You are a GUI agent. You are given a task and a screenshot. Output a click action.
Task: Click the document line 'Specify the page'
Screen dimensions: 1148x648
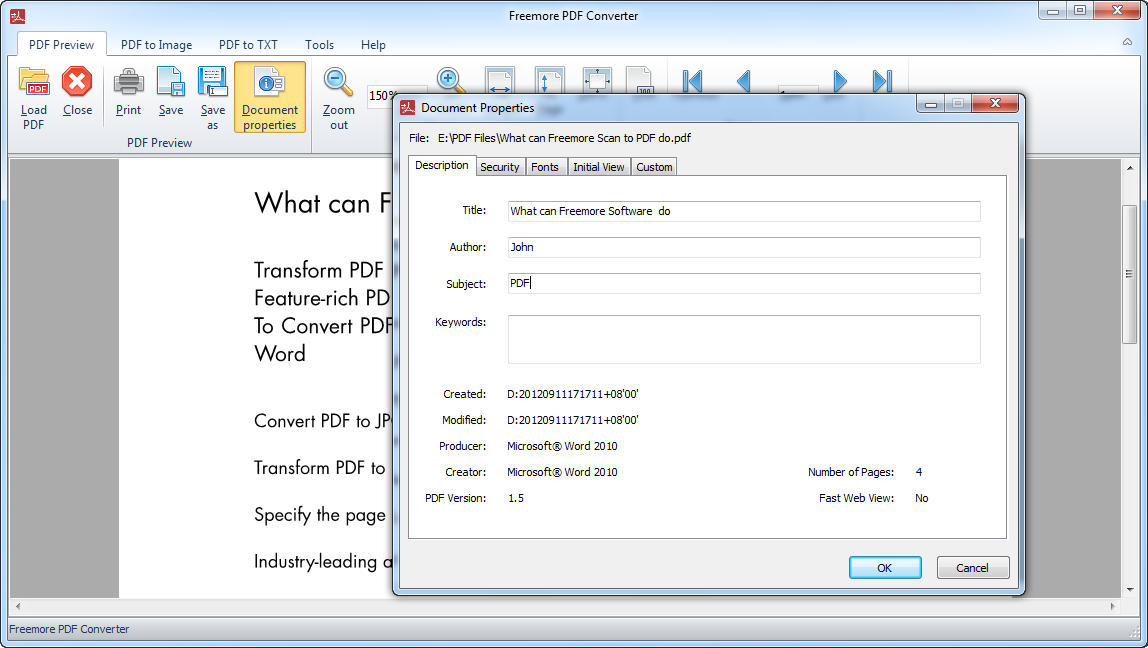point(320,515)
